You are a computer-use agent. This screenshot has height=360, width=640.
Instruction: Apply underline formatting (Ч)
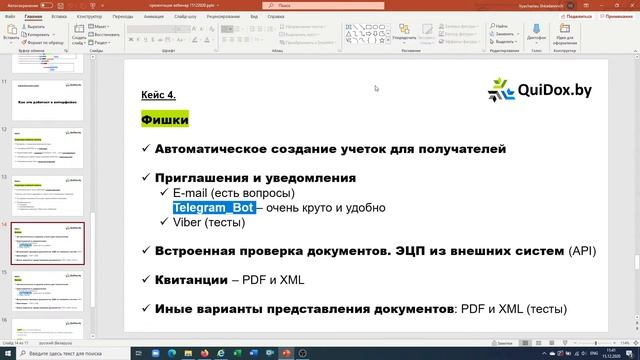[x=145, y=40]
